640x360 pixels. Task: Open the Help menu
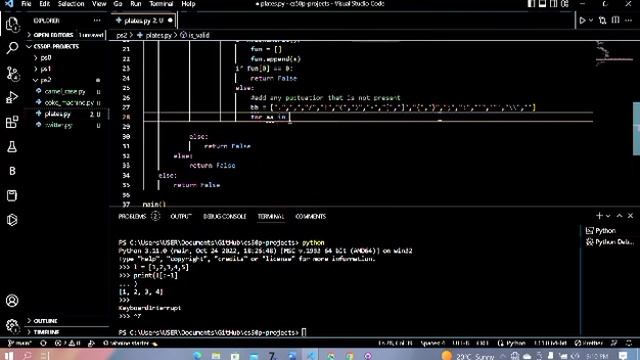pos(188,4)
